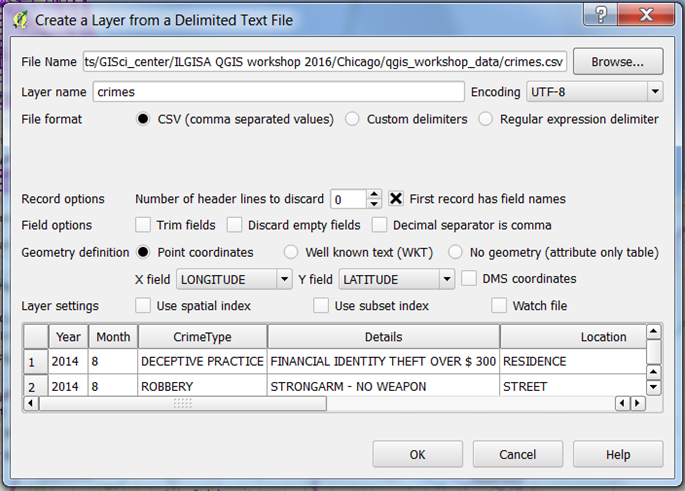
Task: Toggle First record has field names checkbox
Action: point(396,199)
